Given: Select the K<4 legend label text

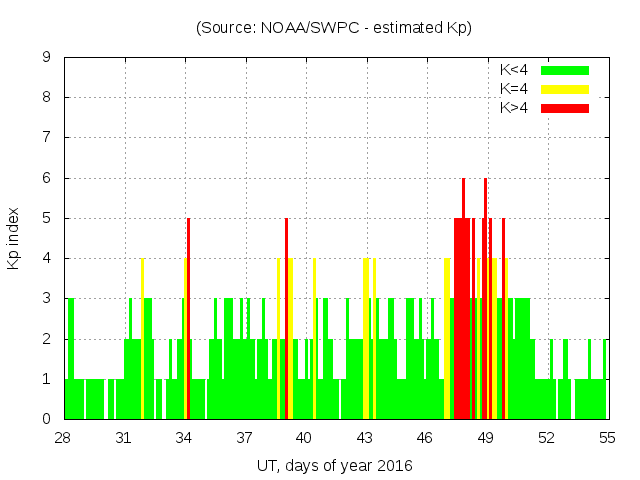Looking at the screenshot, I should tap(515, 70).
